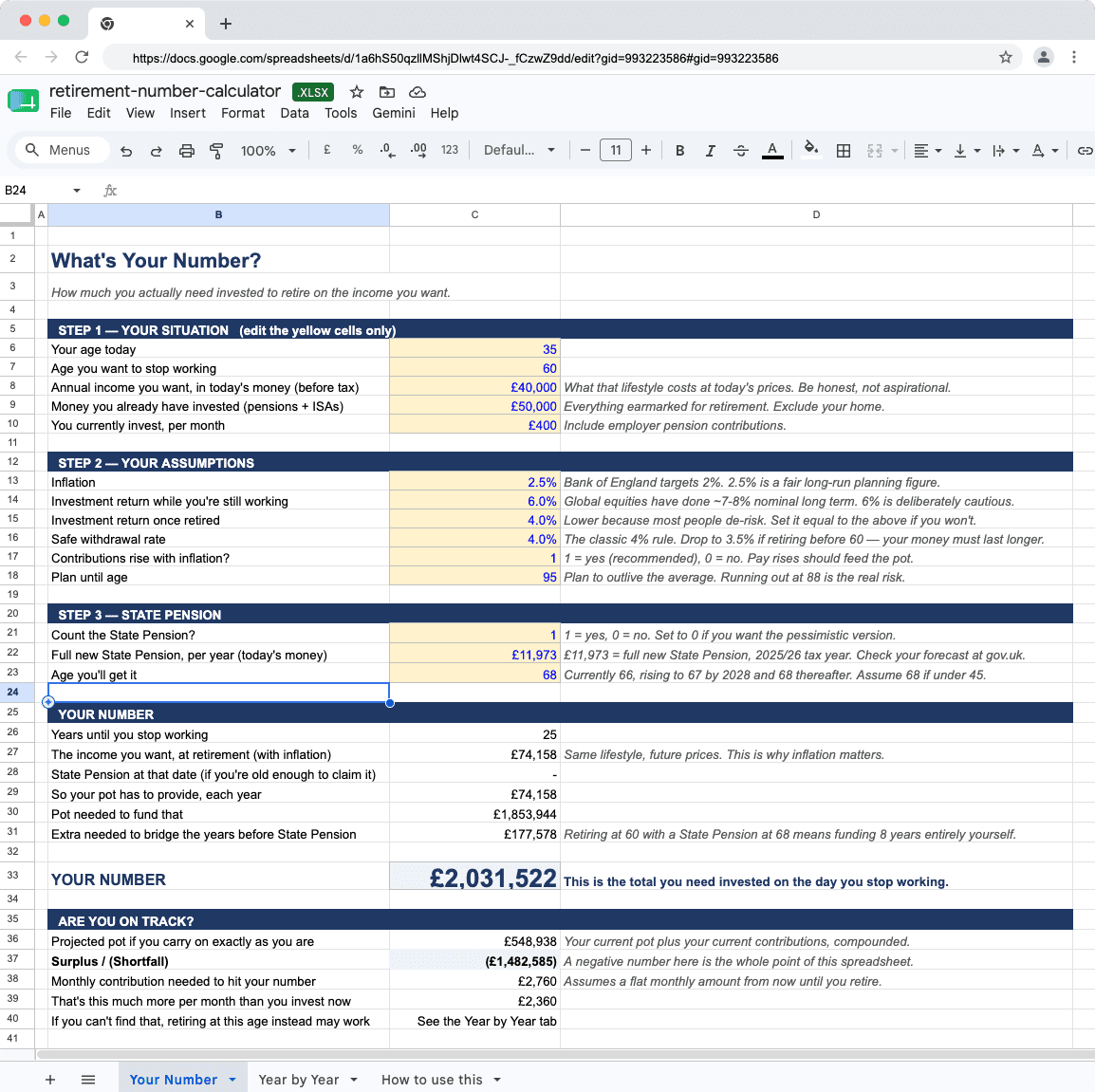Image resolution: width=1095 pixels, height=1092 pixels.
Task: Format as percent icon
Action: tap(358, 149)
